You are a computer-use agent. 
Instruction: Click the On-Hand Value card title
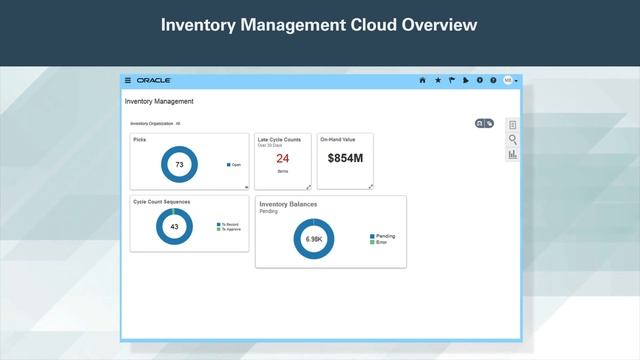[x=338, y=140]
